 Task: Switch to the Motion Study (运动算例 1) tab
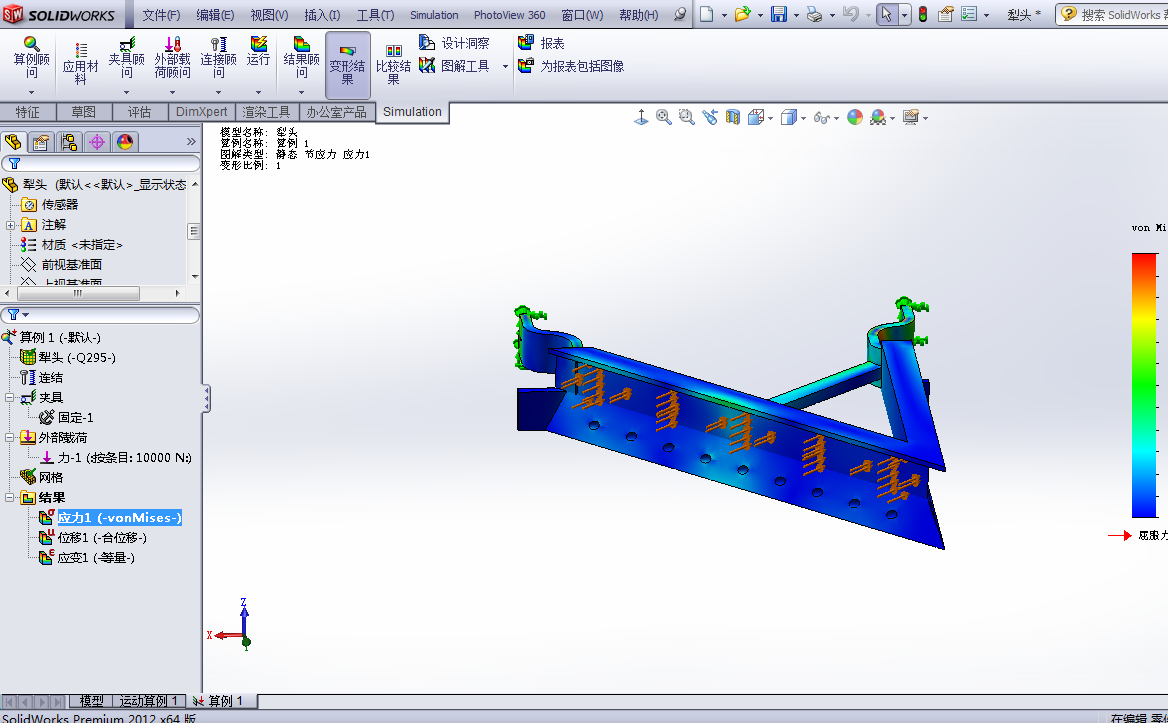point(148,701)
